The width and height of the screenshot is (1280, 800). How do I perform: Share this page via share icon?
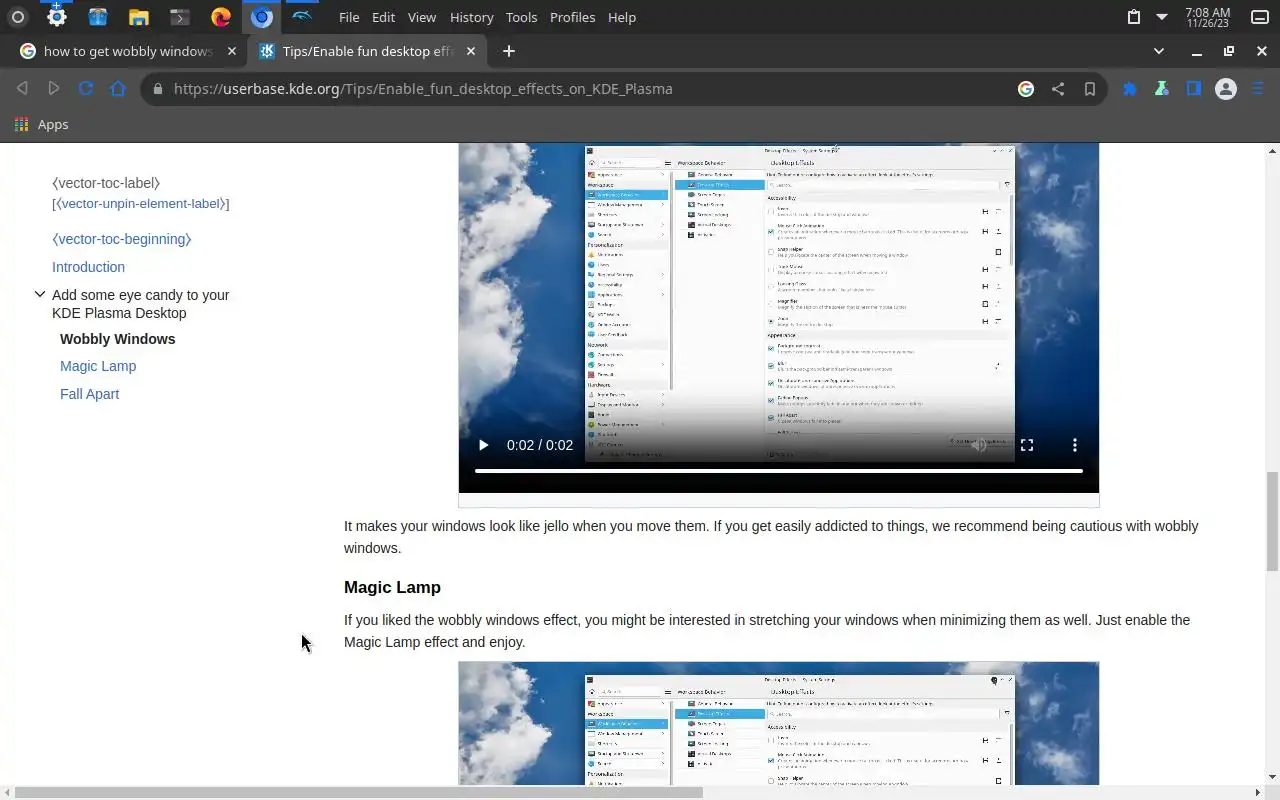click(x=1058, y=89)
